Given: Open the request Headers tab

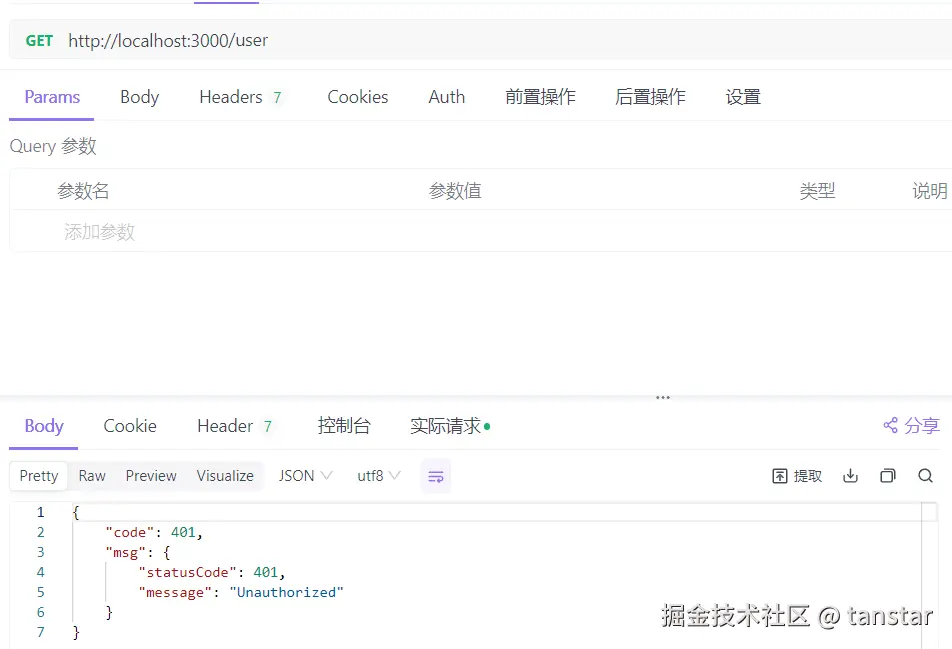Looking at the screenshot, I should click(240, 97).
